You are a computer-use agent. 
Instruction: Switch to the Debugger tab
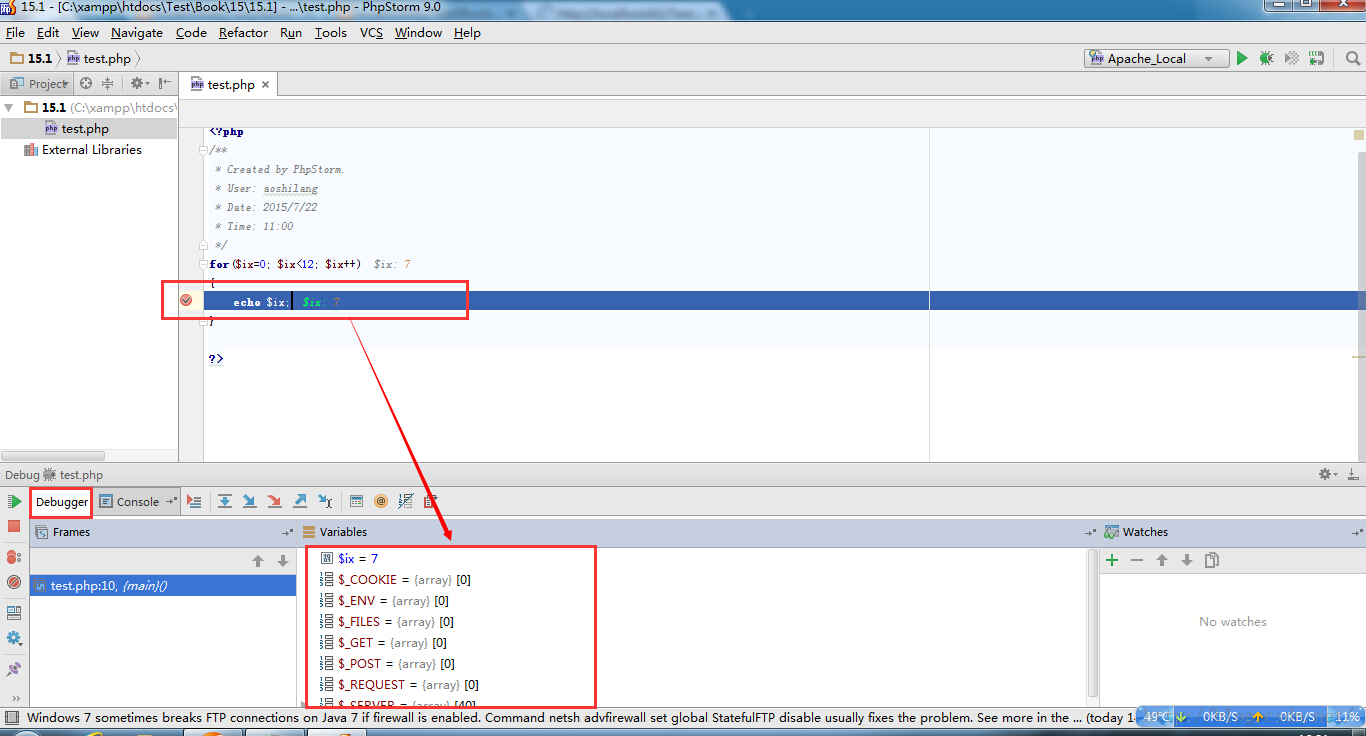click(62, 502)
